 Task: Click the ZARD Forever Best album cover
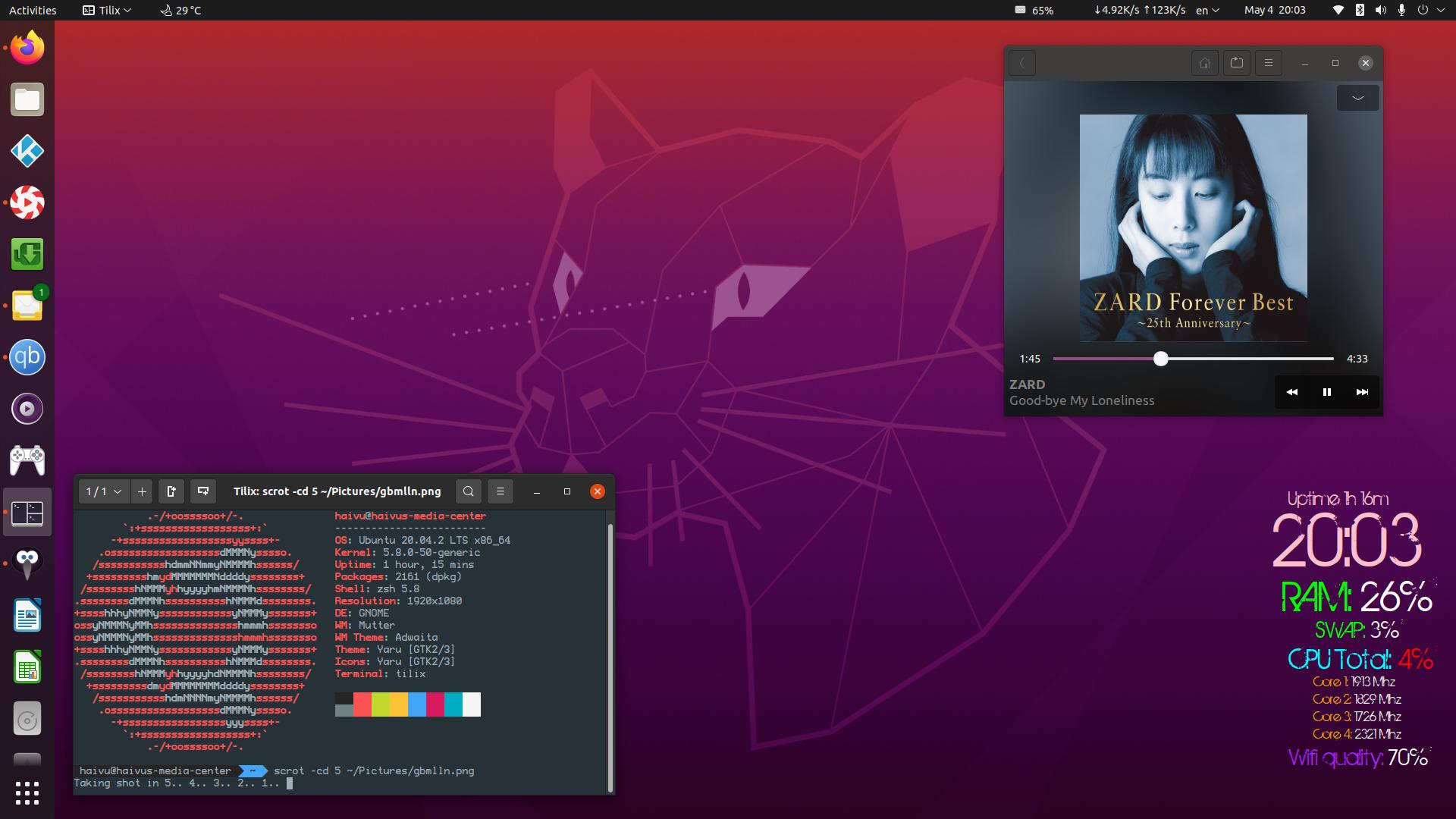point(1194,228)
